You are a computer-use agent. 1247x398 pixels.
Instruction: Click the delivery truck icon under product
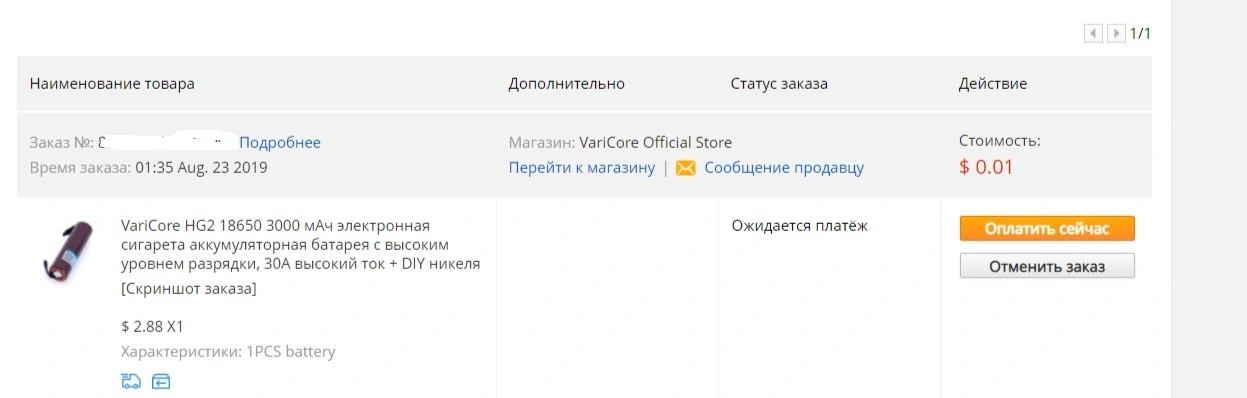tap(131, 381)
